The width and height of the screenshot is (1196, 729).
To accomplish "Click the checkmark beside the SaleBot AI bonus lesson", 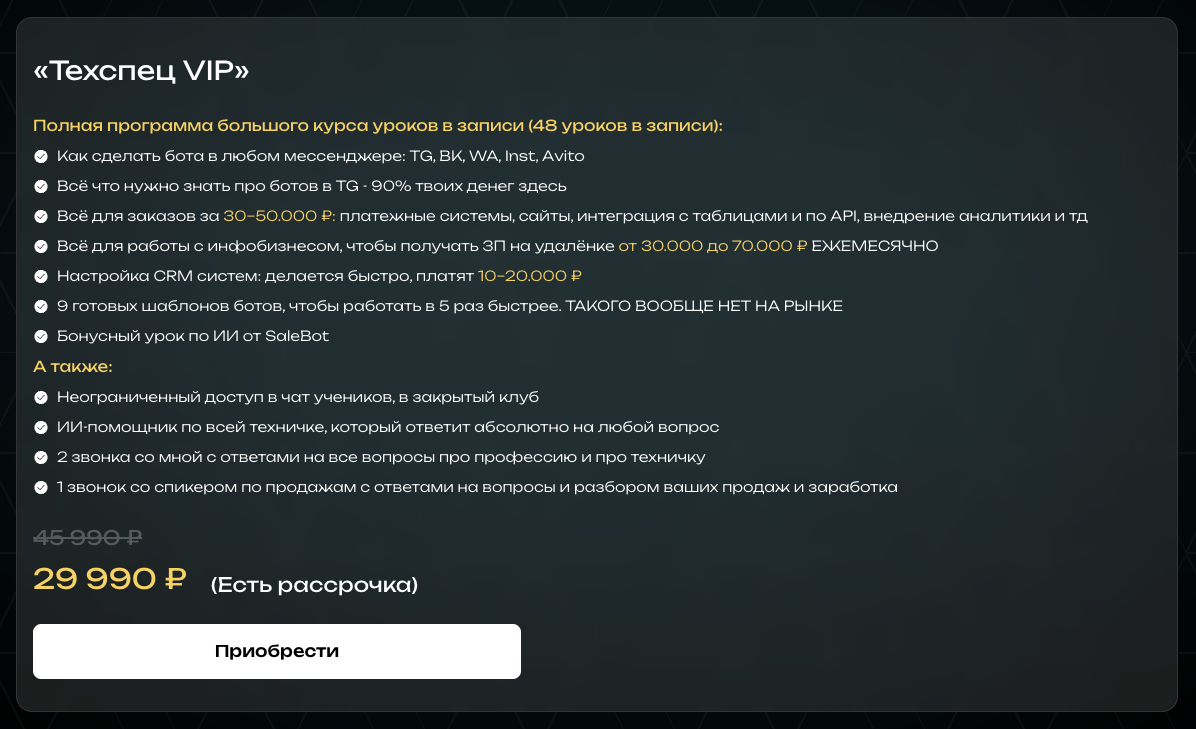I will [x=40, y=336].
